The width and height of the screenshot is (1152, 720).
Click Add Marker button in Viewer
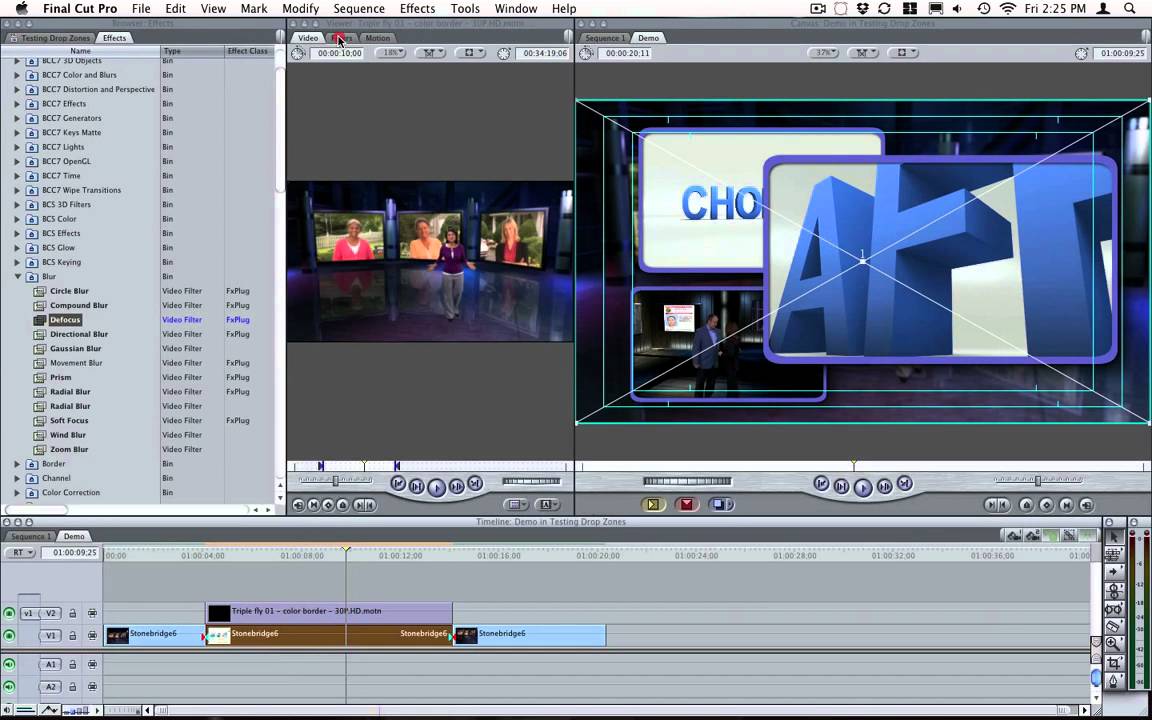coord(342,505)
